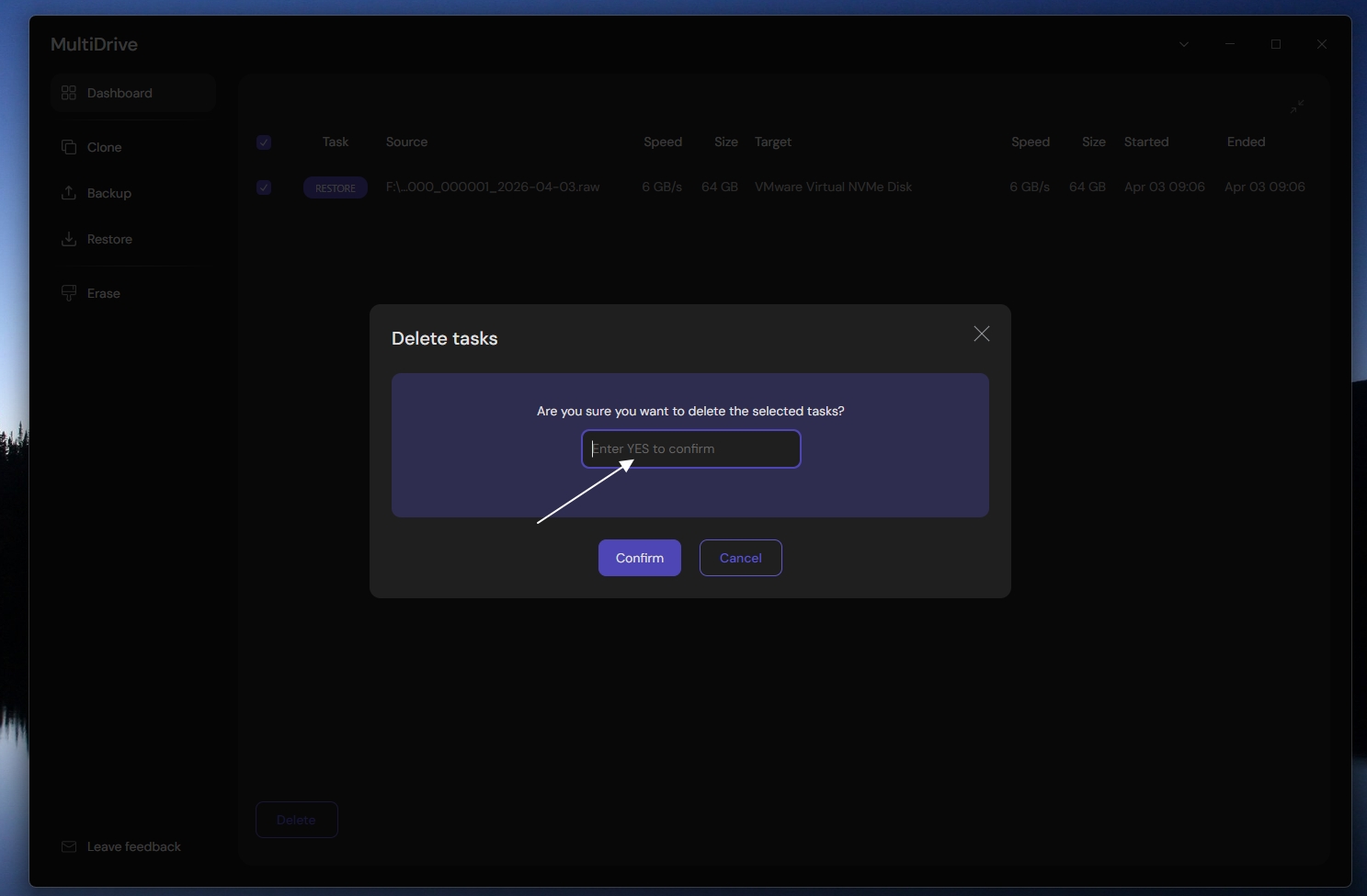Uncheck the RESTORE task row checkbox
This screenshot has width=1367, height=896.
coord(264,187)
